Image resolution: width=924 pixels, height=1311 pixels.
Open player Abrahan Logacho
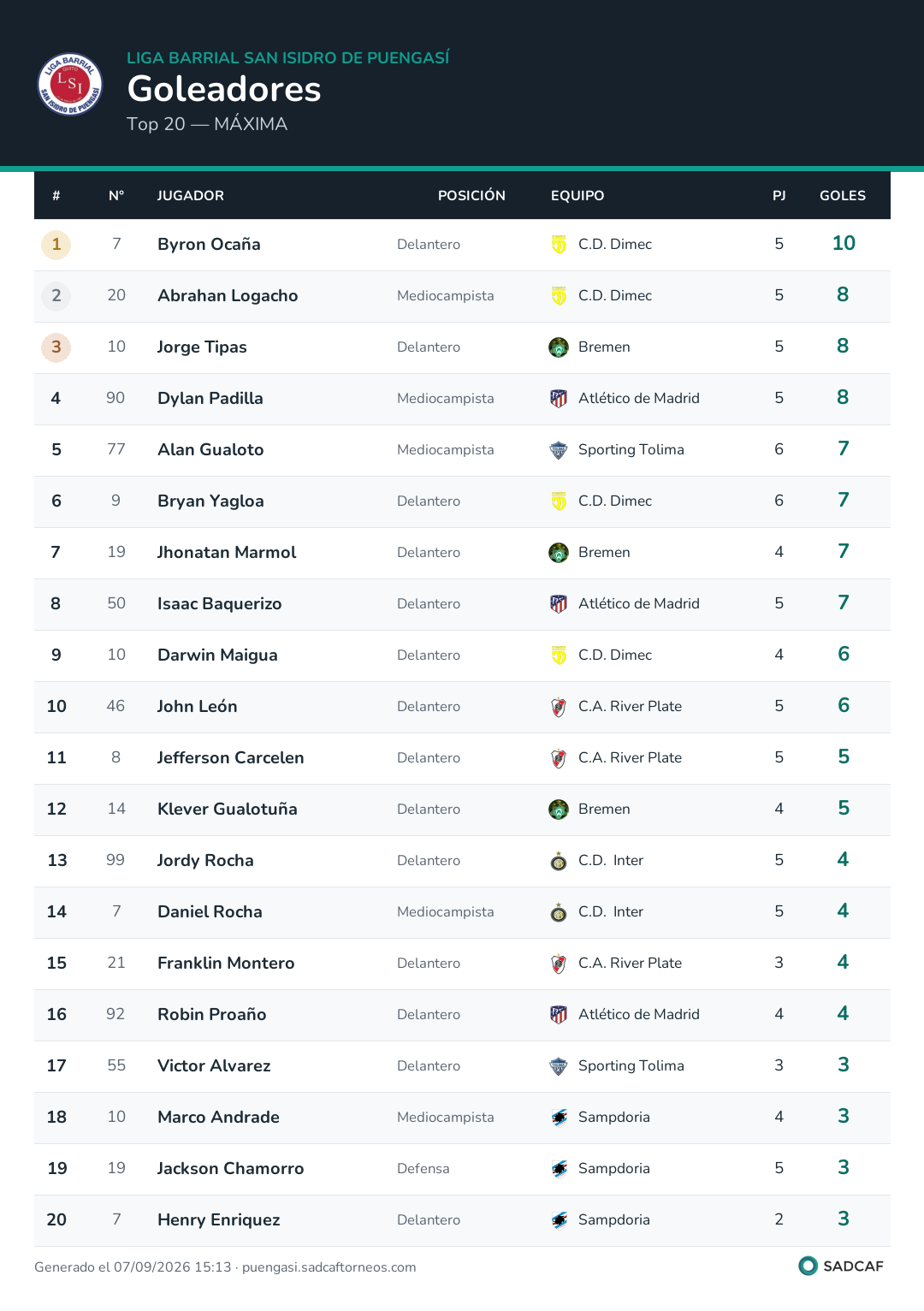click(x=228, y=296)
